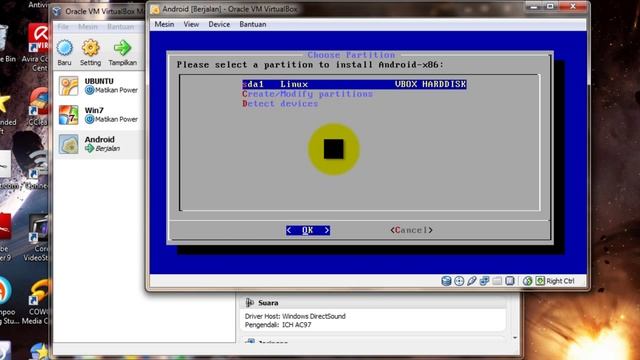640x360 pixels.
Task: Click Tampilkan green arrow in Manager toolbar
Action: (x=122, y=53)
